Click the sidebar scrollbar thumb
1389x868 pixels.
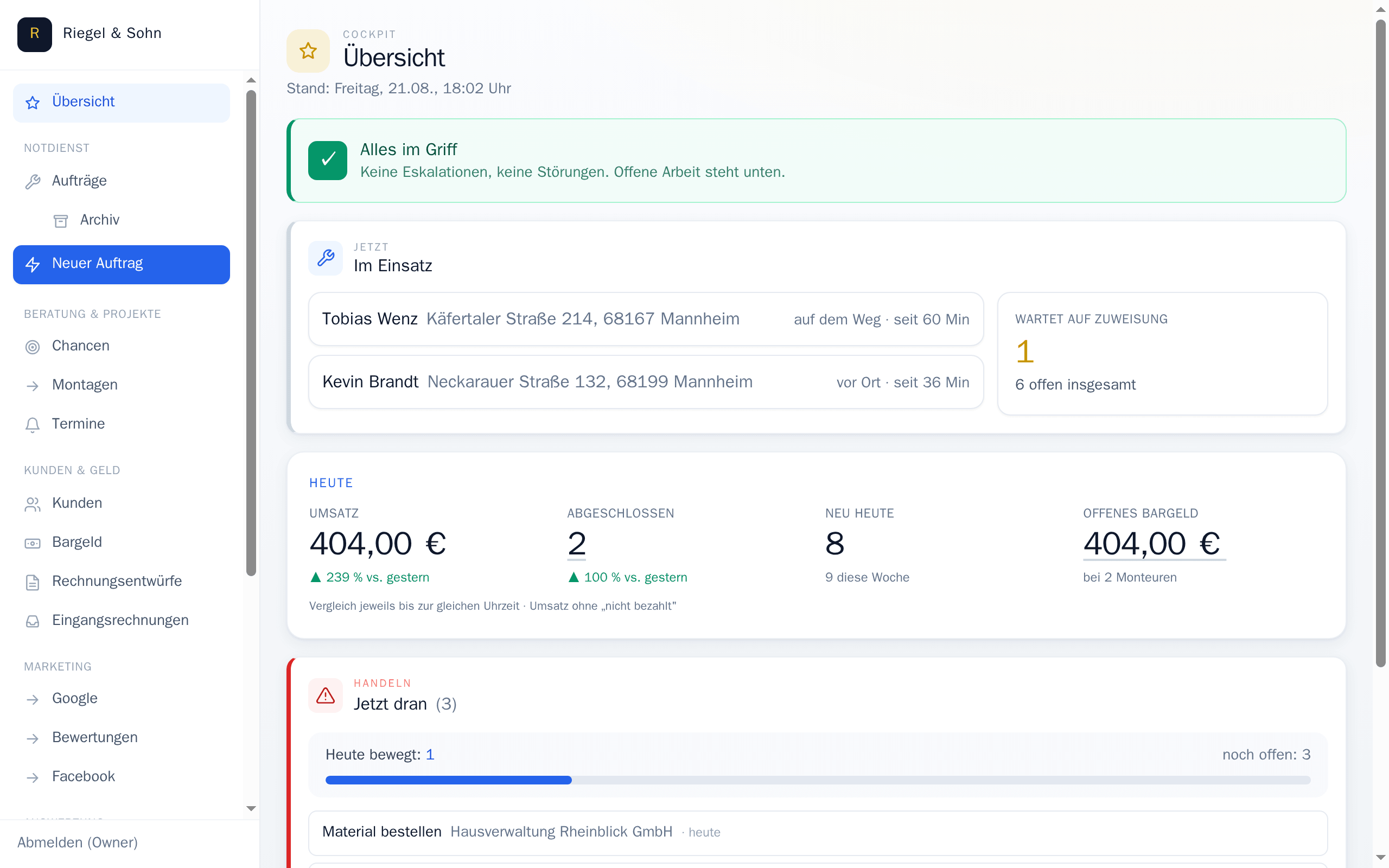pyautogui.click(x=251, y=333)
